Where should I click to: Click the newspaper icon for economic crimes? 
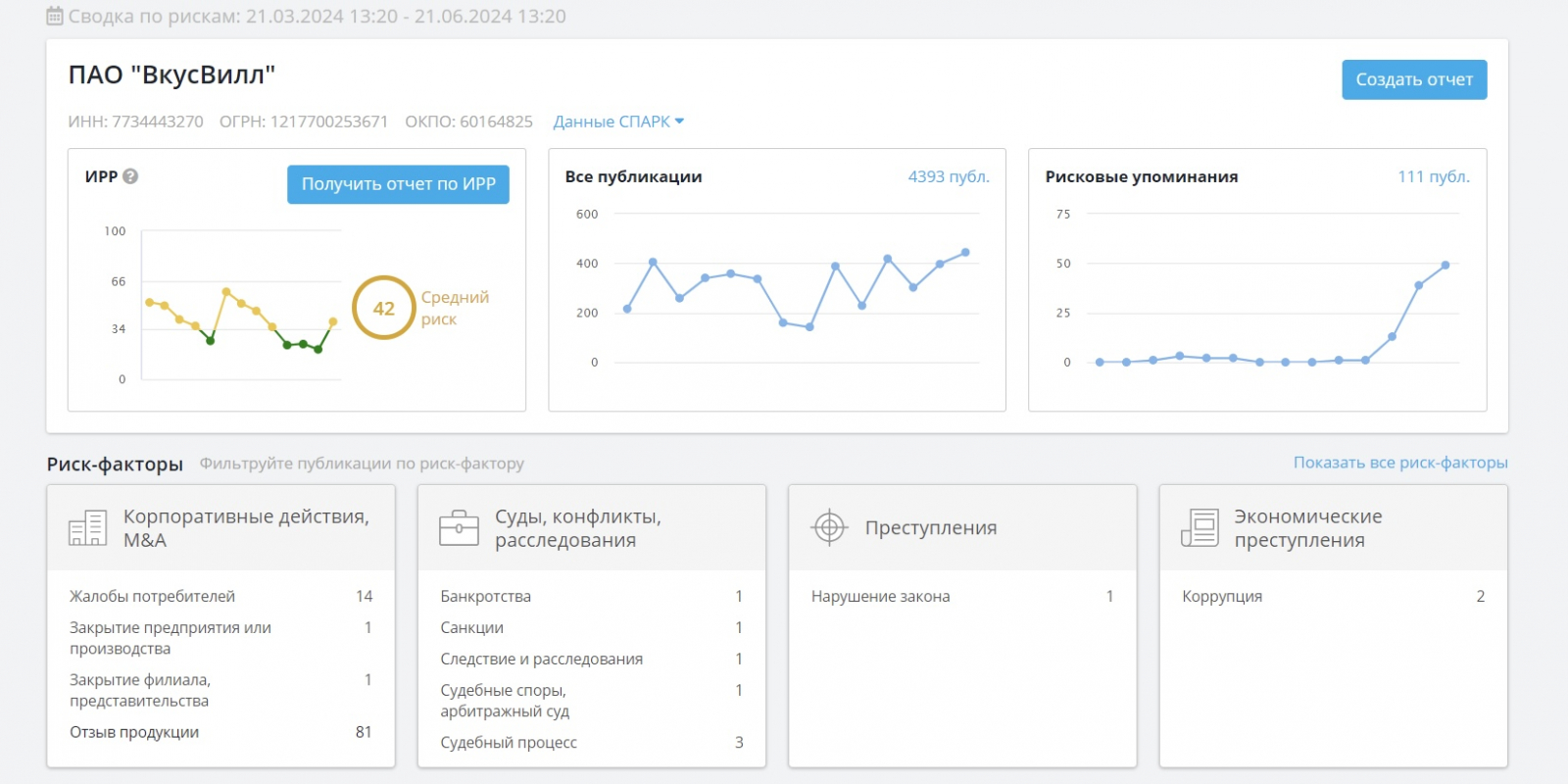1200,528
